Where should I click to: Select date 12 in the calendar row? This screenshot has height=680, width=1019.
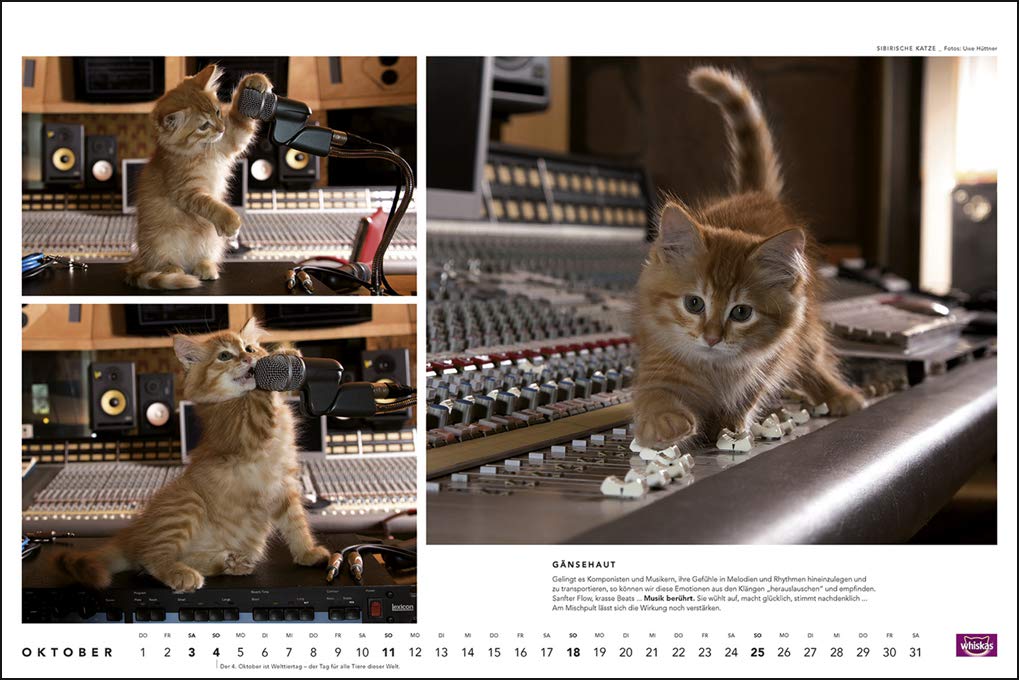click(x=415, y=652)
